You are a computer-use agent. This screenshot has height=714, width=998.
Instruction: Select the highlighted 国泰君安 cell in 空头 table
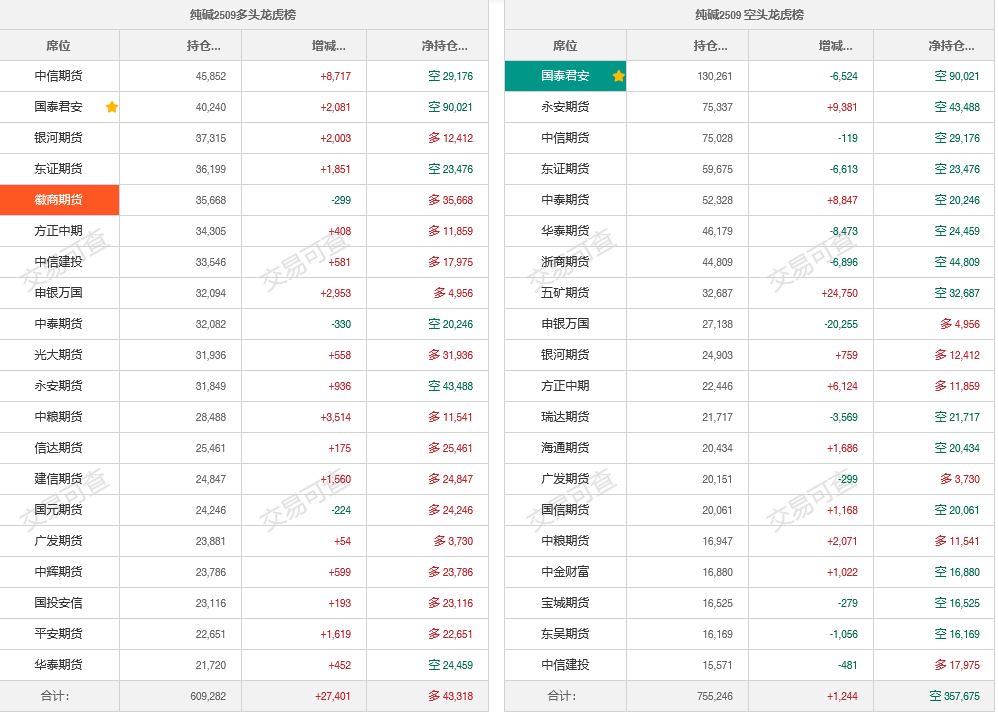tap(566, 76)
